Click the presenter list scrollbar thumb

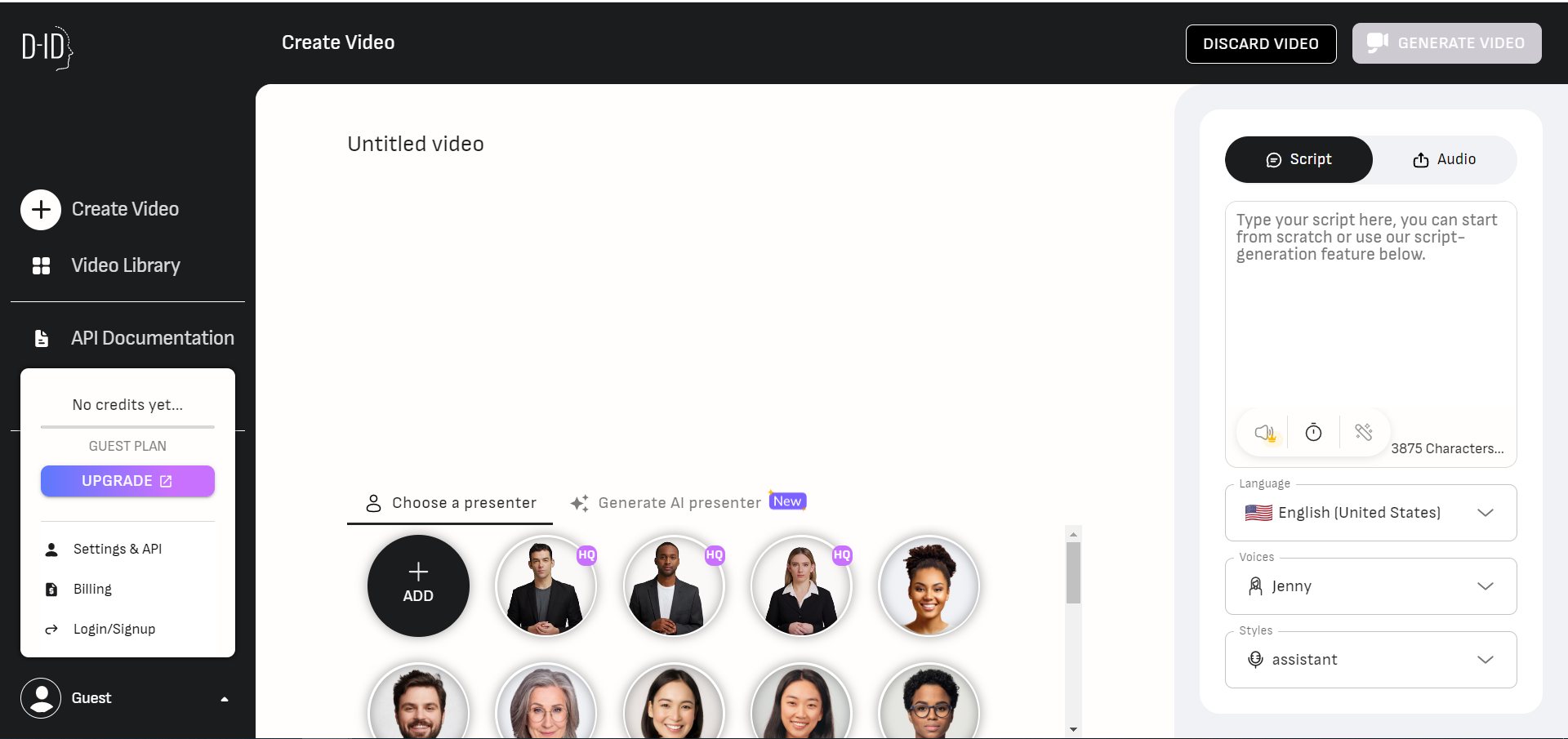point(1073,573)
